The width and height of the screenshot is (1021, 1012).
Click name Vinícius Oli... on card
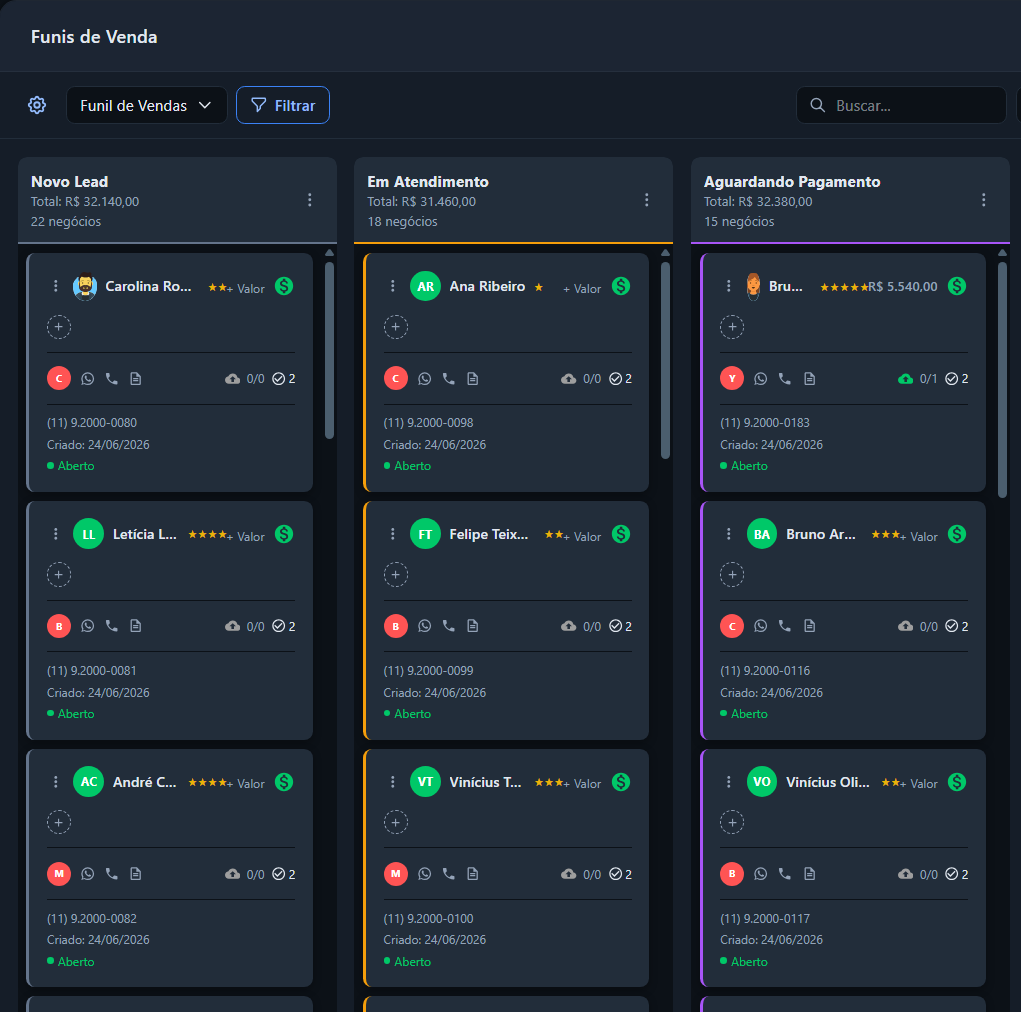tap(828, 781)
